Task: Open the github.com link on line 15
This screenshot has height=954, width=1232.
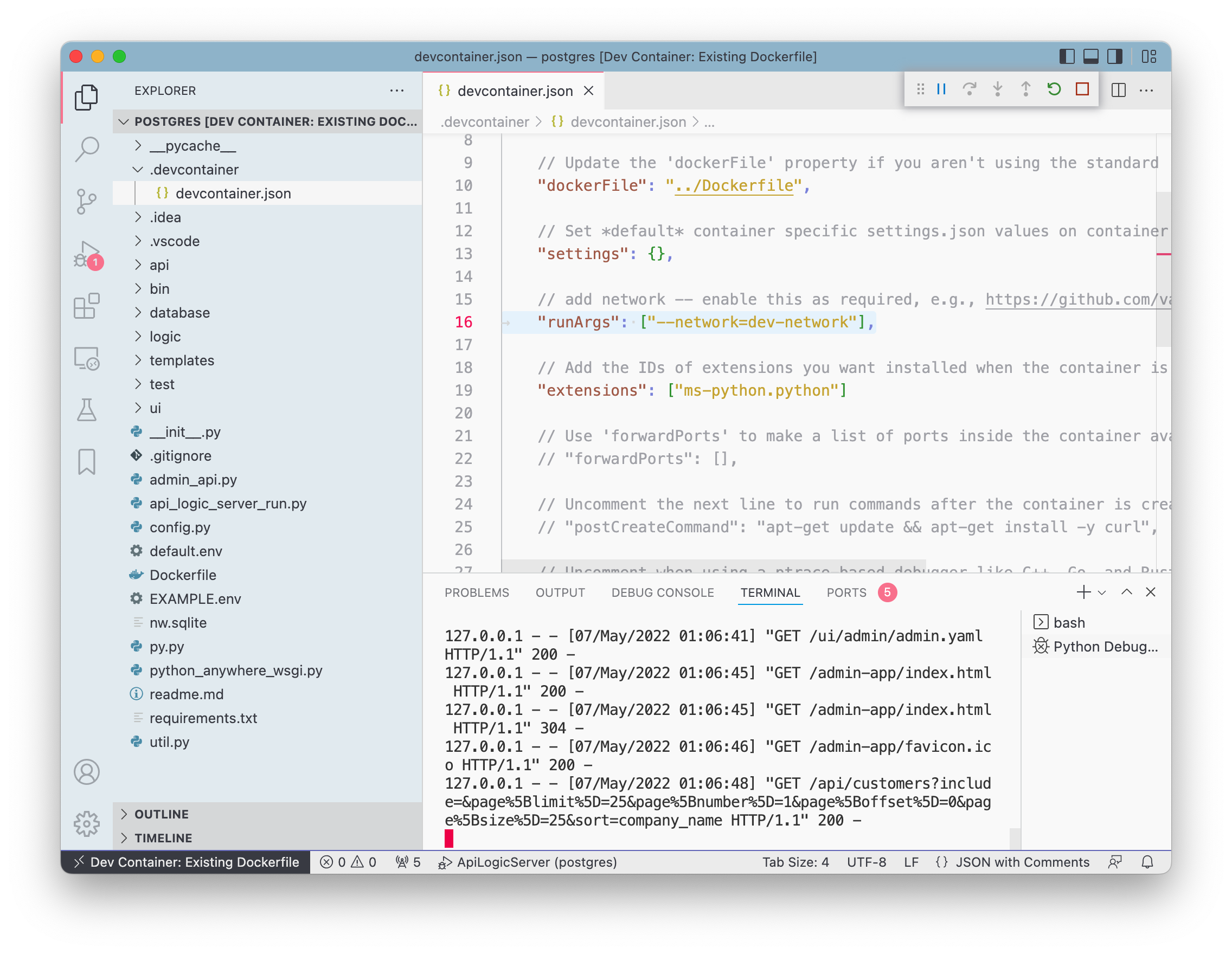Action: tap(1077, 299)
